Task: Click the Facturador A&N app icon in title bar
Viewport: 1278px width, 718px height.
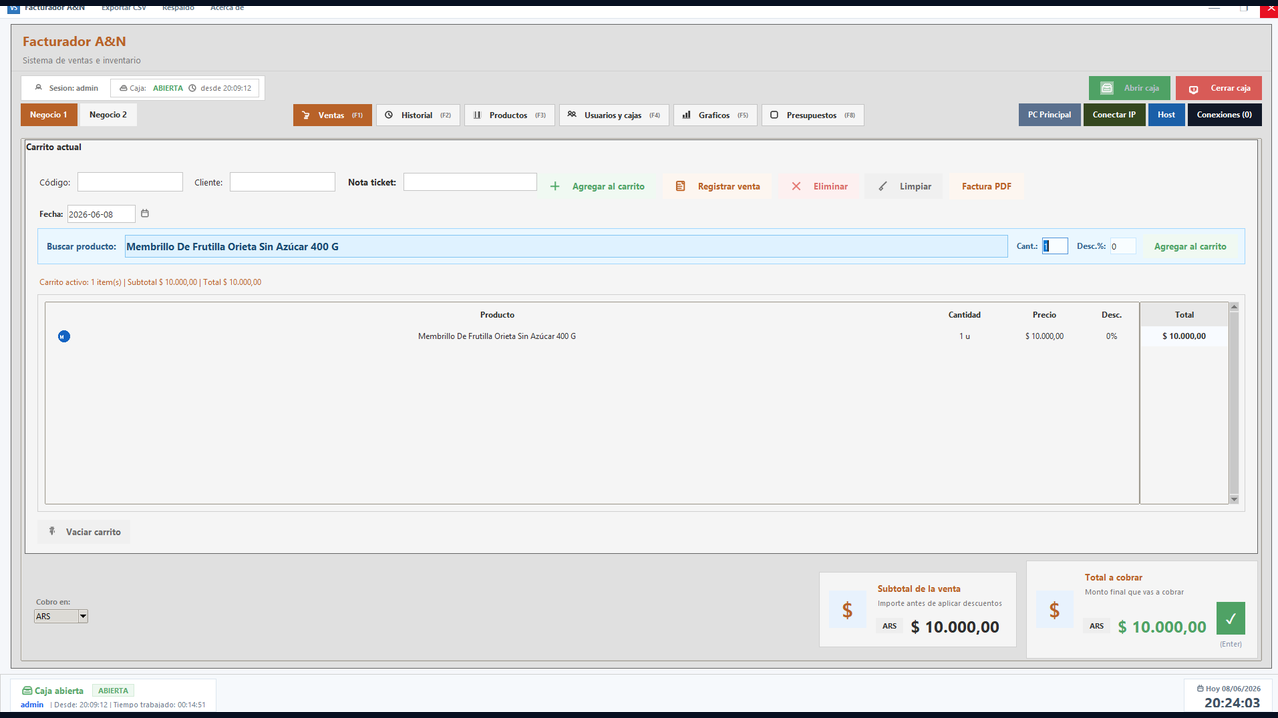Action: point(13,7)
